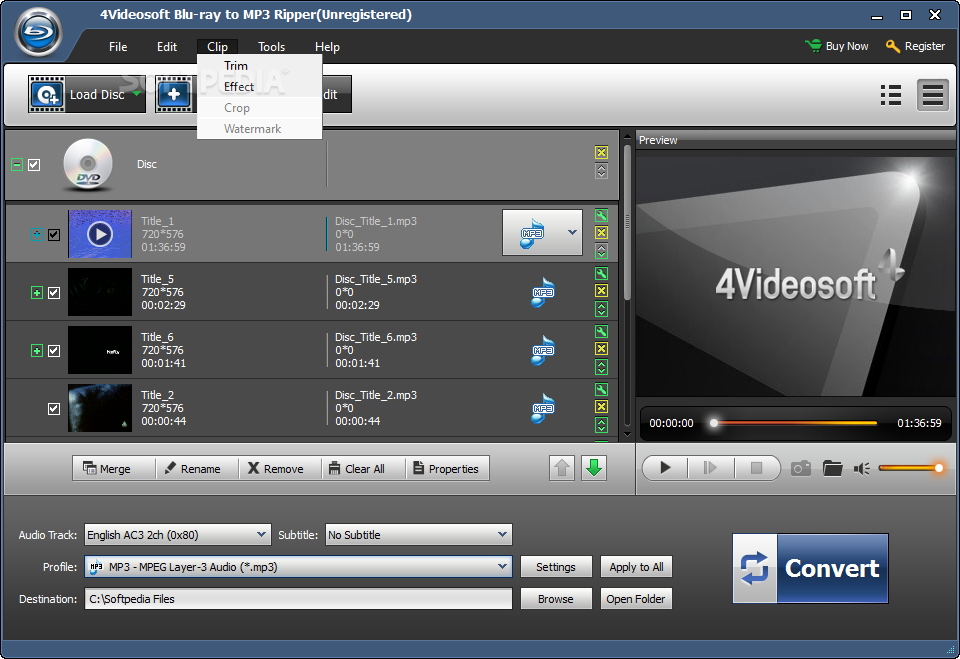Select Trim from Clip menu
The height and width of the screenshot is (659, 960).
(x=260, y=66)
